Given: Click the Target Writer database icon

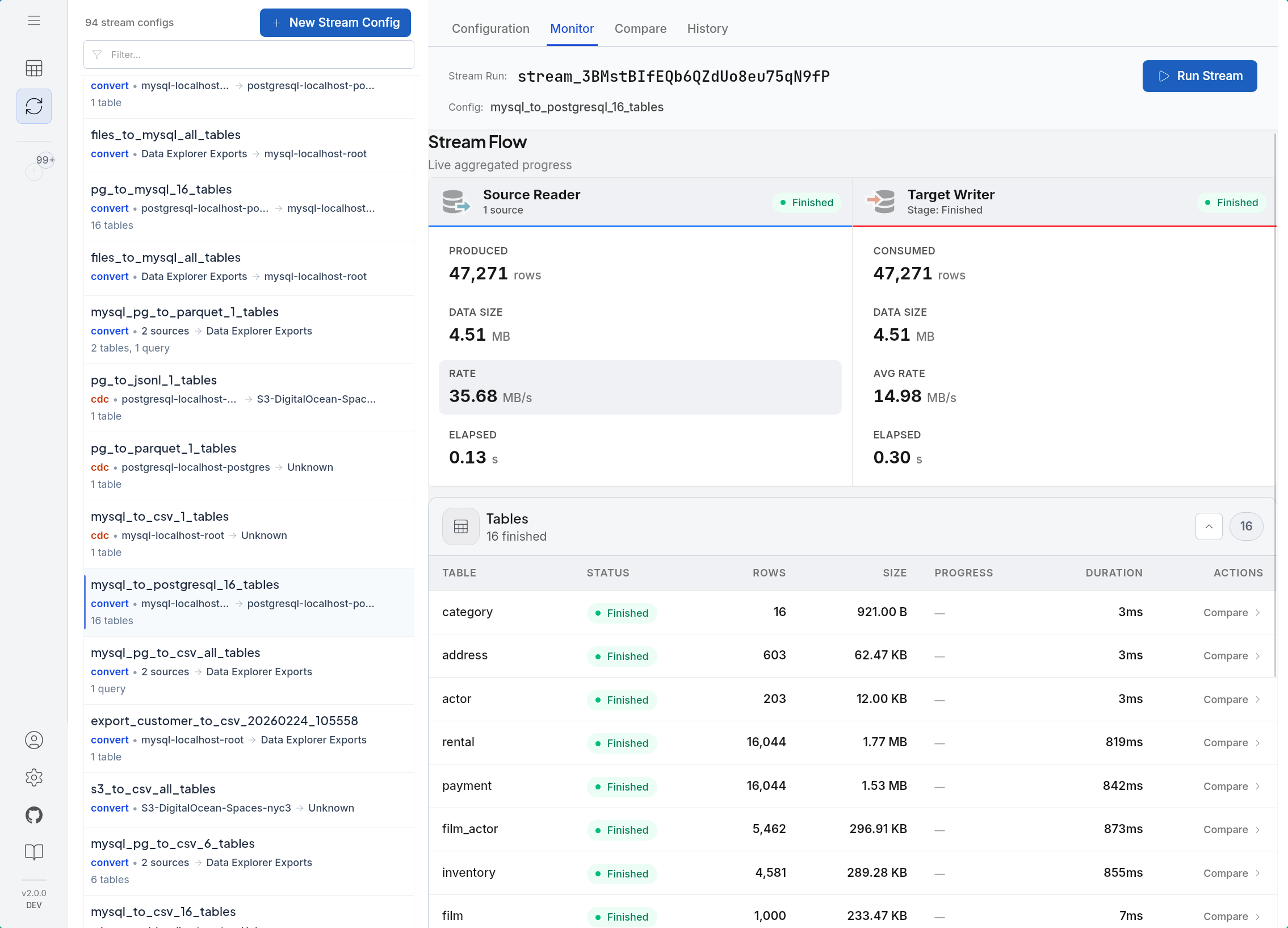Looking at the screenshot, I should [x=881, y=202].
